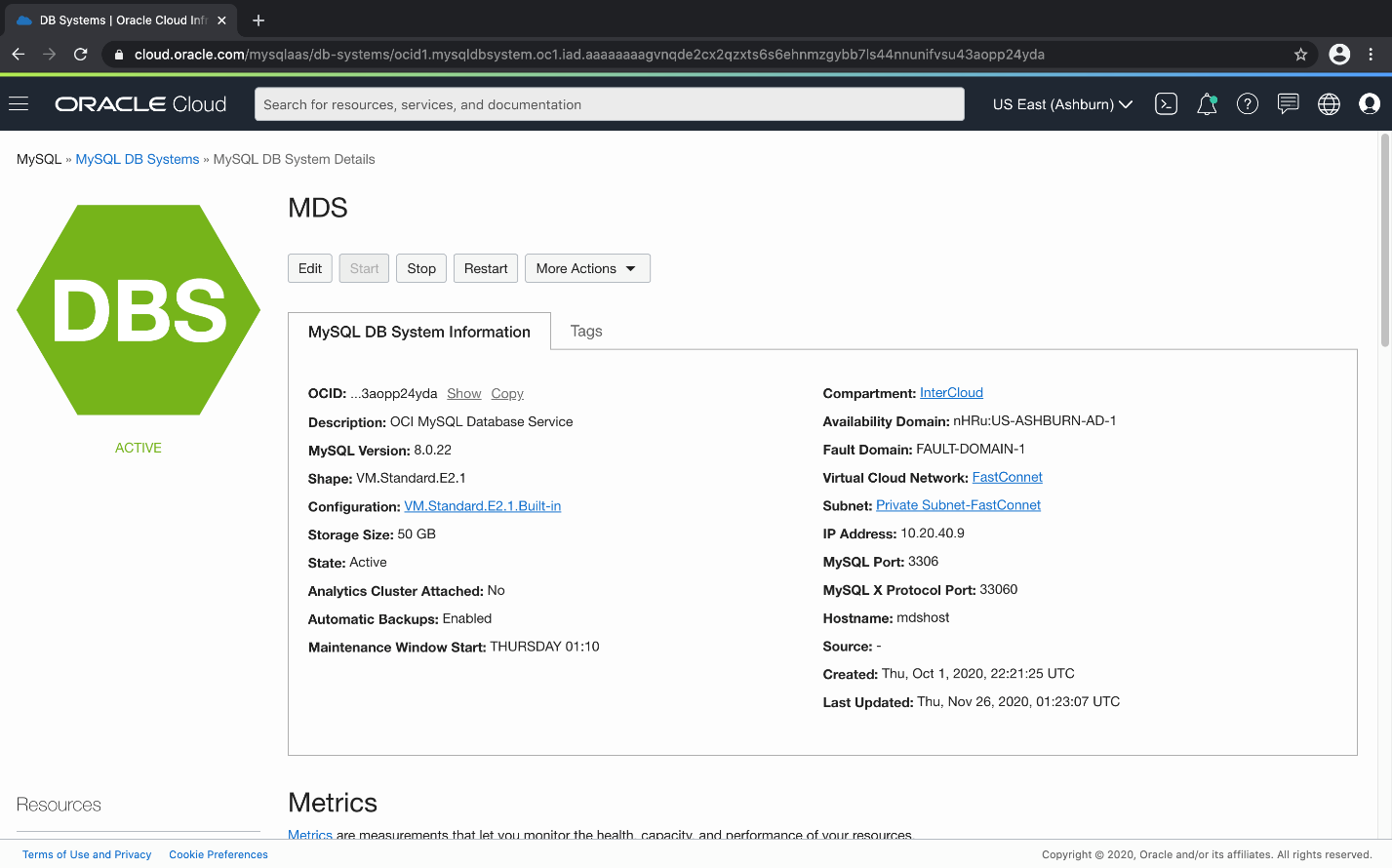1392x868 pixels.
Task: Open the notifications bell
Action: (1207, 103)
